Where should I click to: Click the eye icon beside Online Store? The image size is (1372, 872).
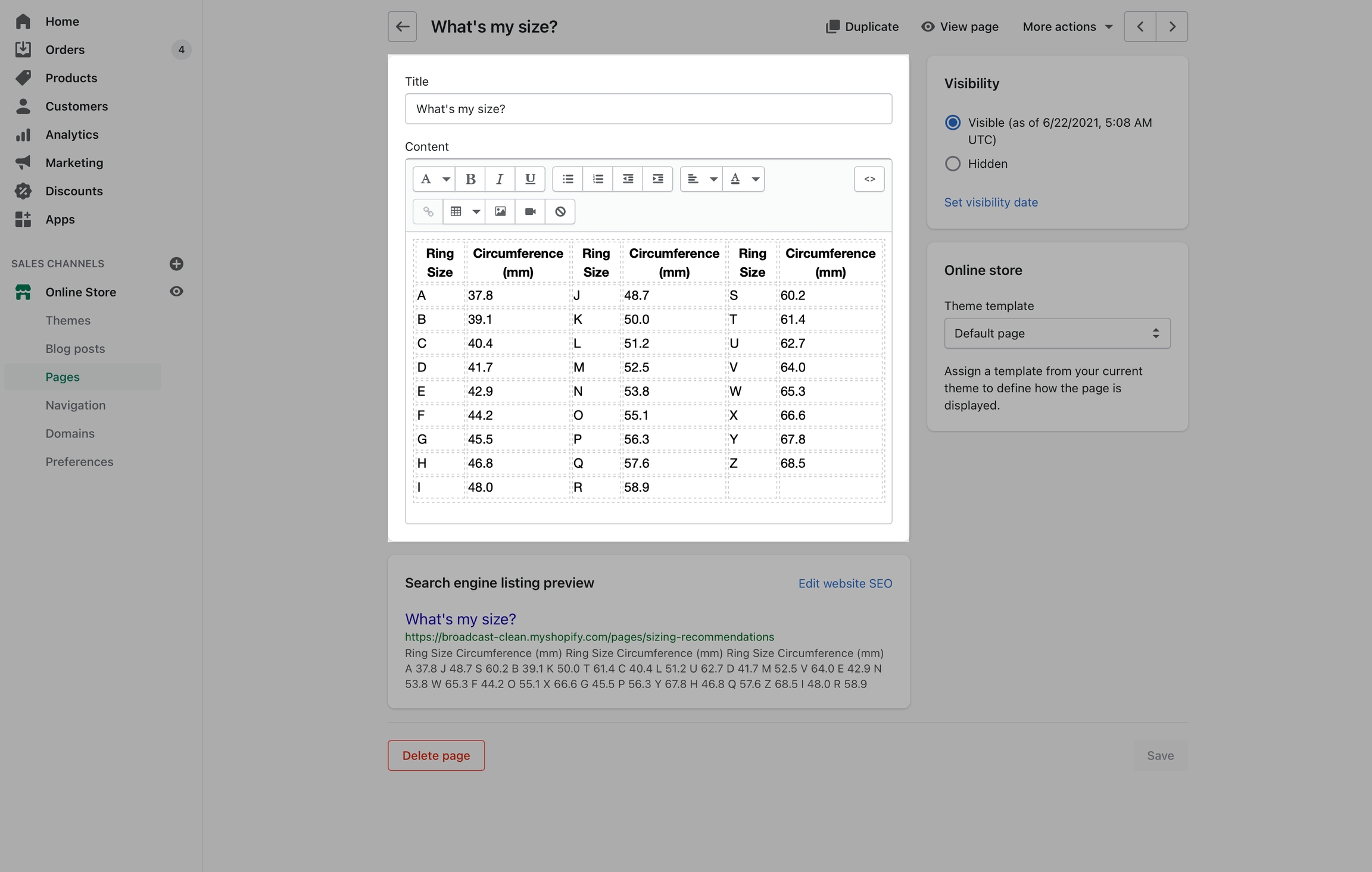click(176, 292)
